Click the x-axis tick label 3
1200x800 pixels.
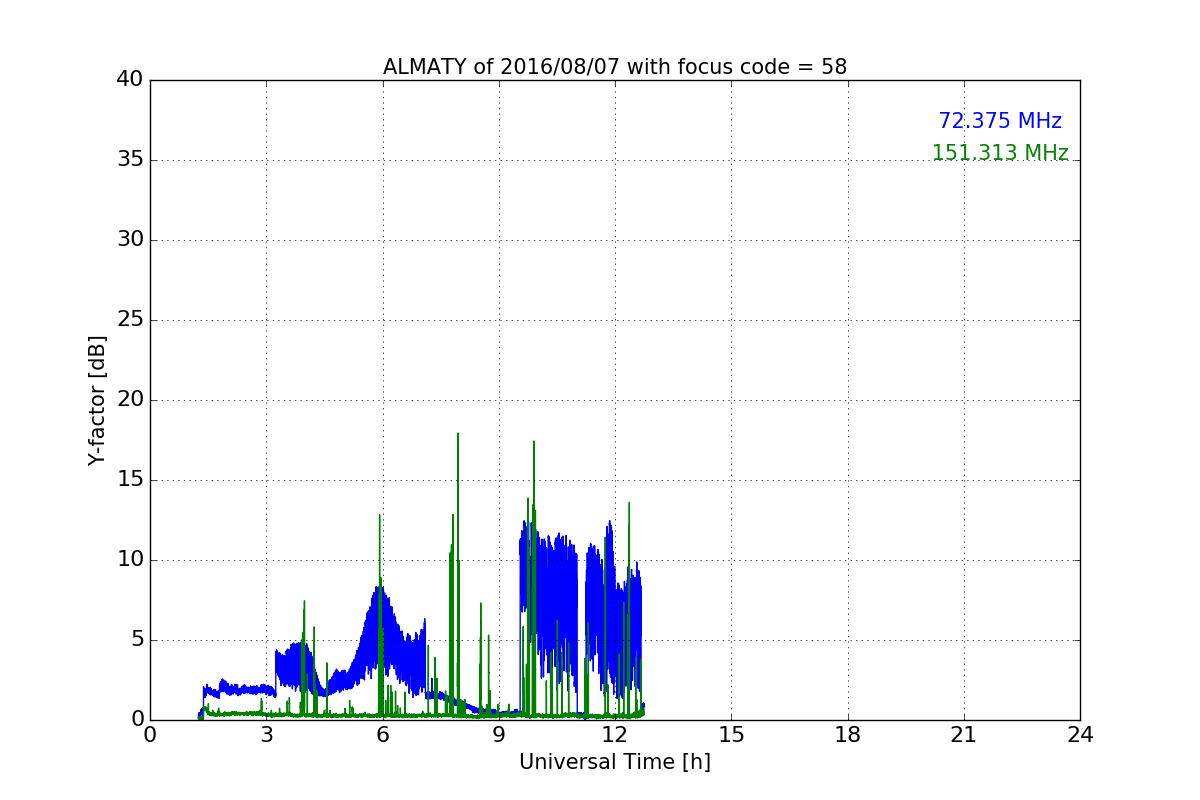(x=266, y=735)
